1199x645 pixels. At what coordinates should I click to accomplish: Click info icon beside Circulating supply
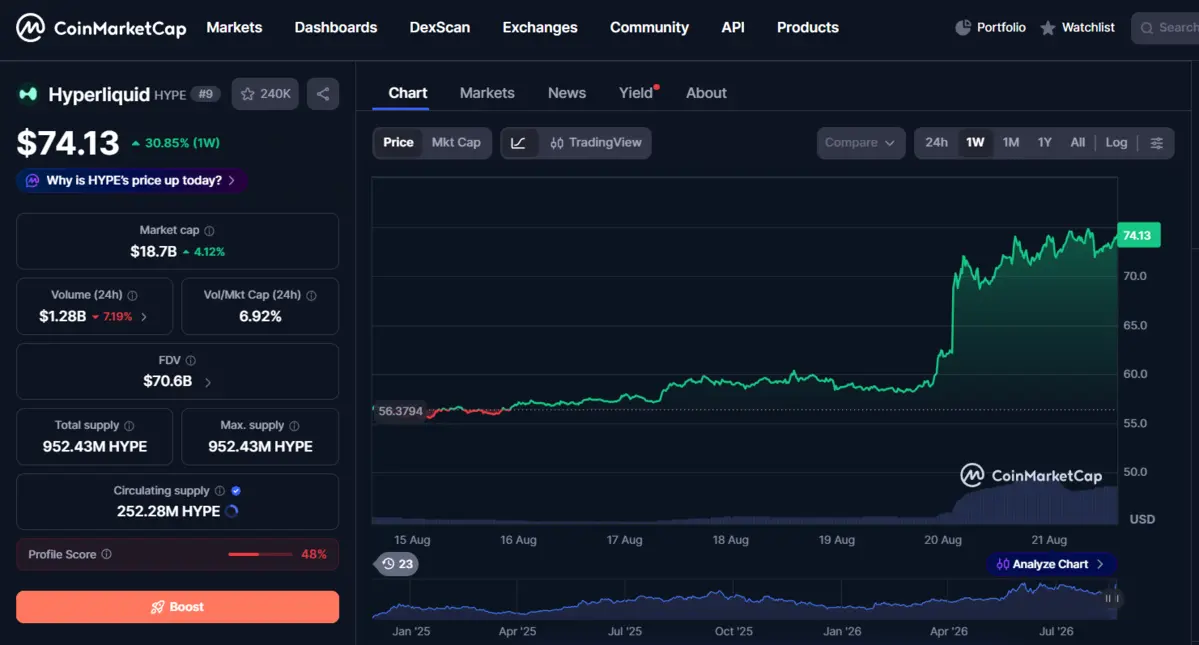(x=219, y=491)
